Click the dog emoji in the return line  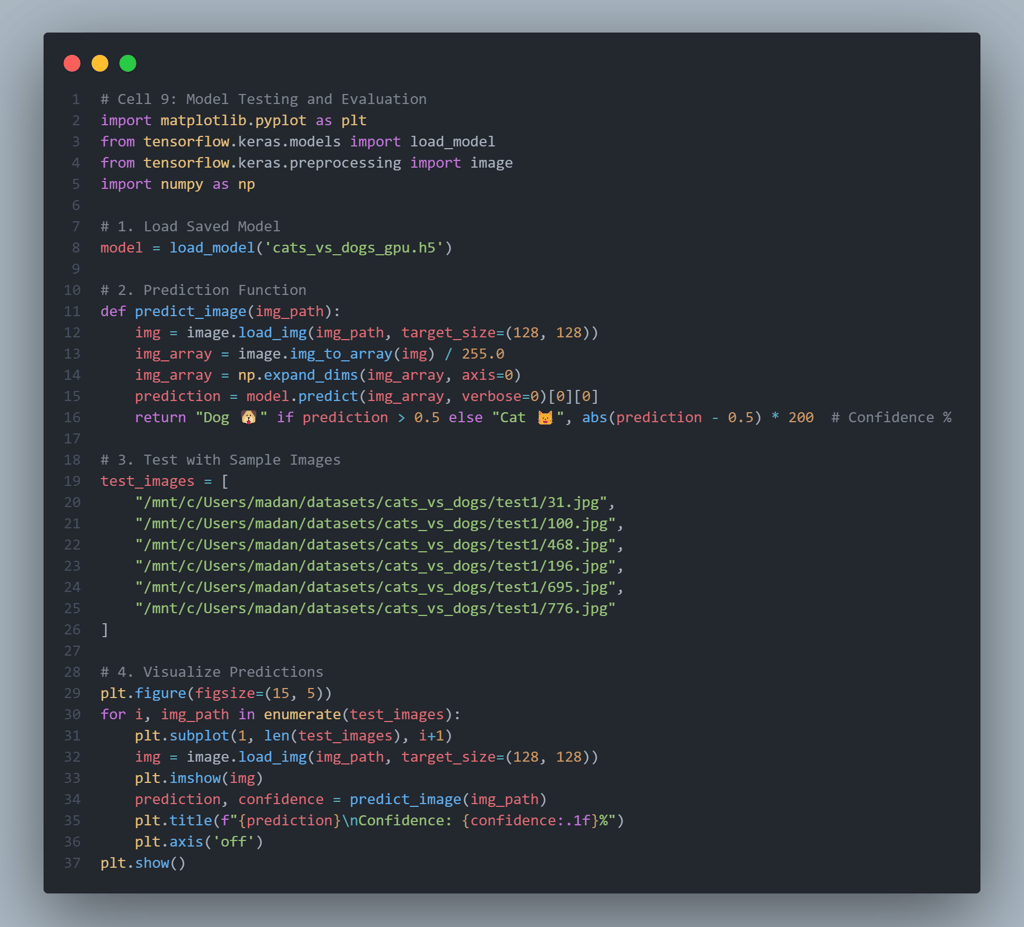coord(248,417)
